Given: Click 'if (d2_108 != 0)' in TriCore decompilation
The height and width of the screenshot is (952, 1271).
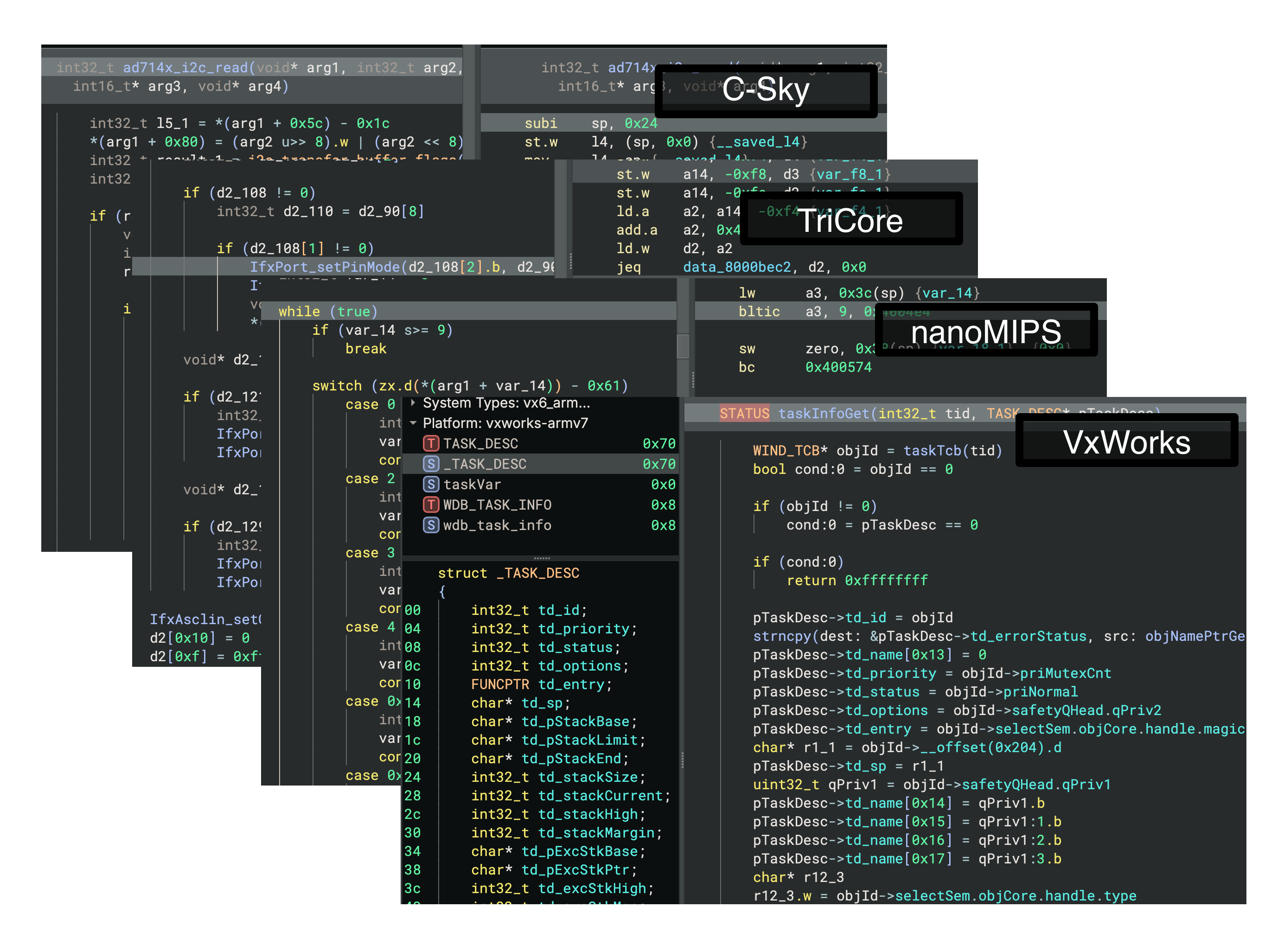Looking at the screenshot, I should [249, 192].
